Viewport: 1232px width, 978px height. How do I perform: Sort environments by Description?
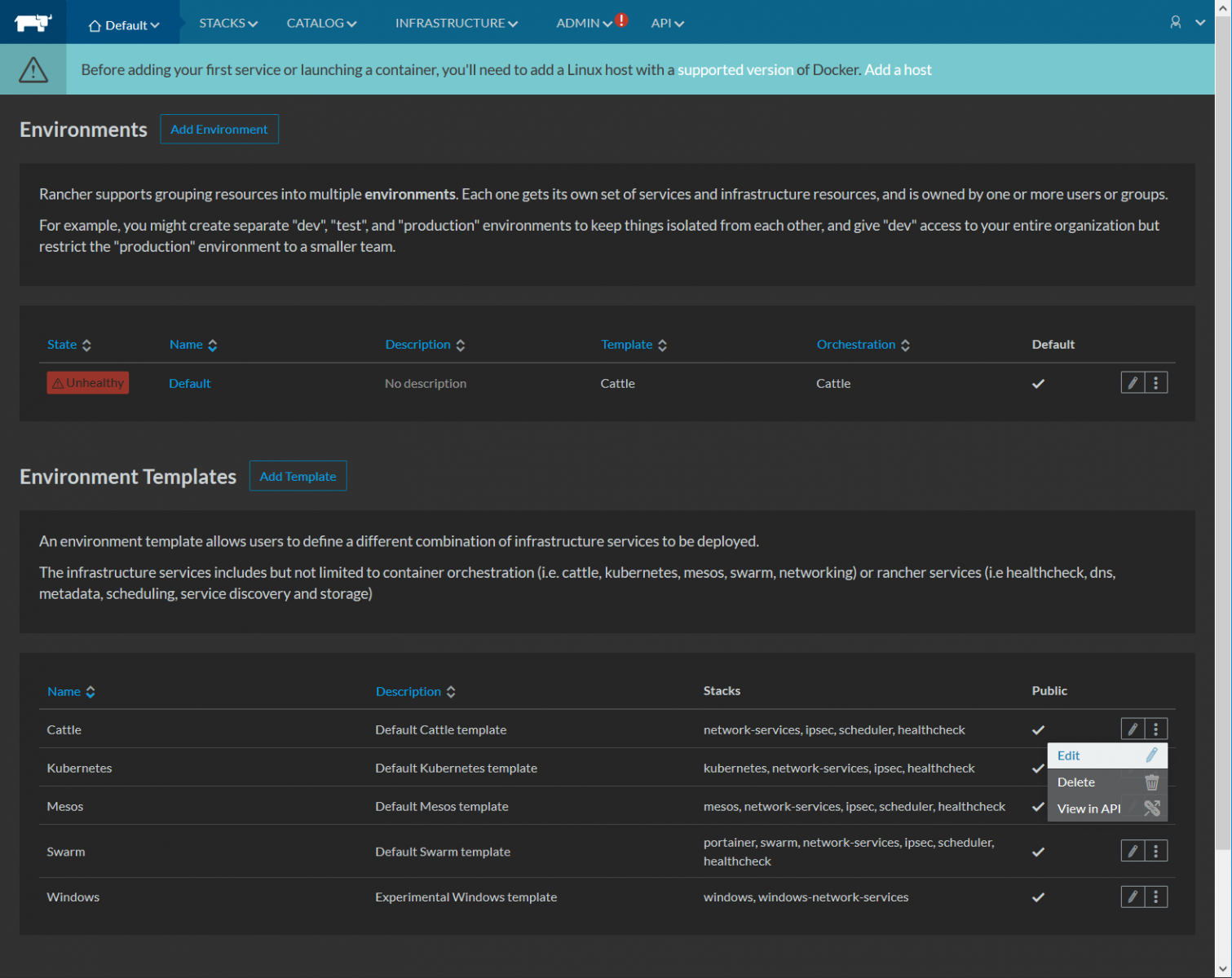[425, 345]
